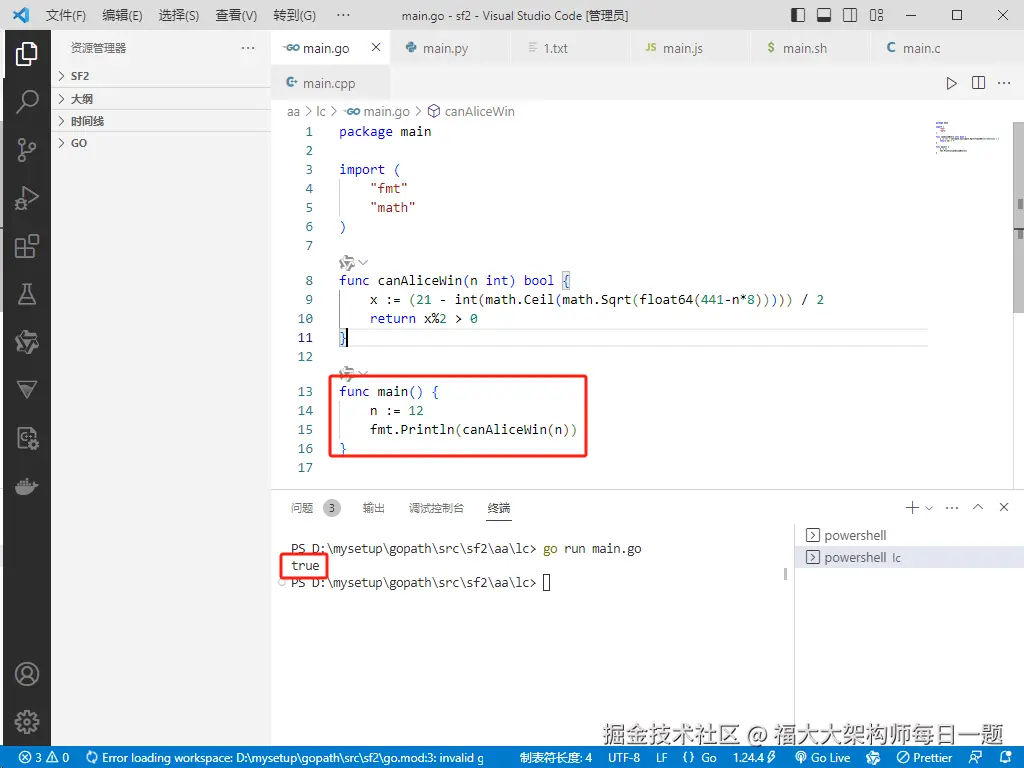This screenshot has width=1024, height=768.
Task: Click Go version 1.24.4 status item
Action: [x=754, y=758]
